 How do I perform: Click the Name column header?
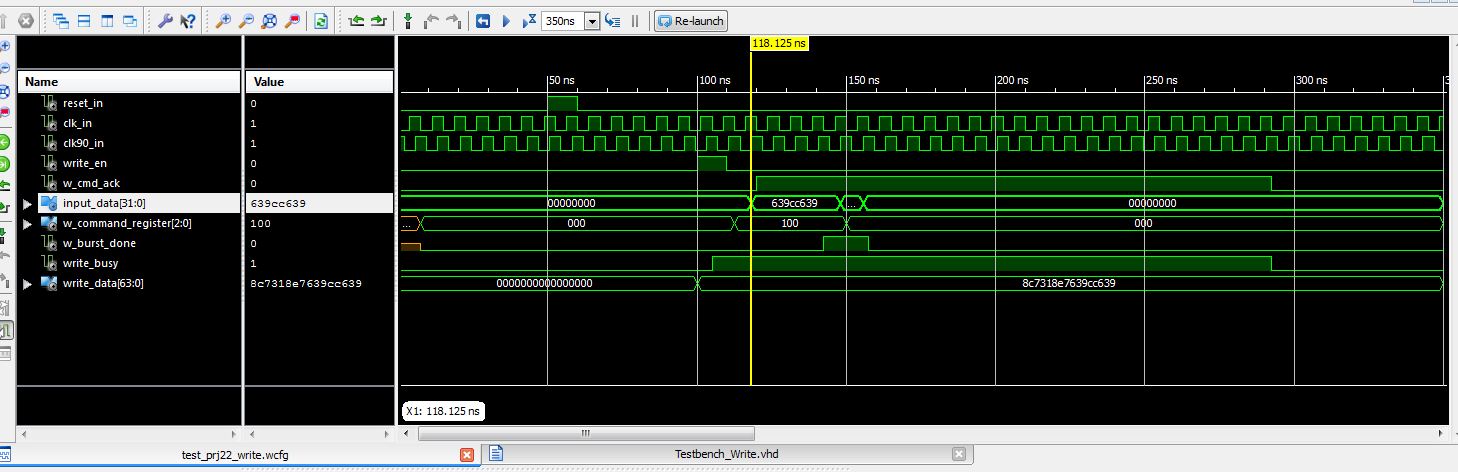pos(129,81)
